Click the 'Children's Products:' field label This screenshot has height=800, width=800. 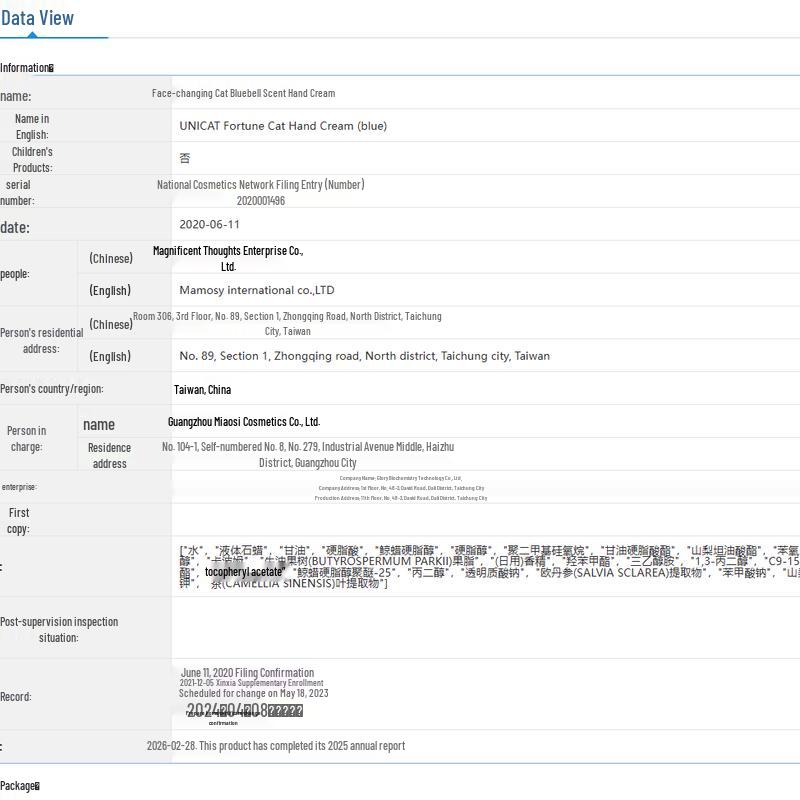[x=32, y=160]
